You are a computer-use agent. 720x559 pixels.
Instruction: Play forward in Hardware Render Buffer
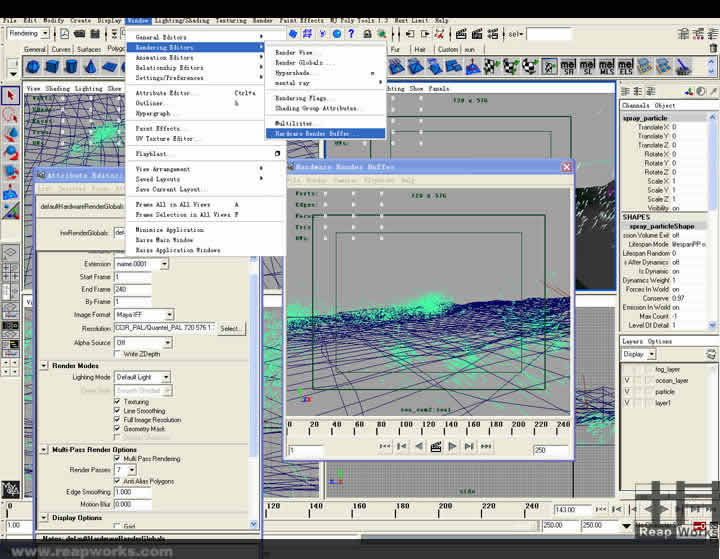pyautogui.click(x=452, y=446)
